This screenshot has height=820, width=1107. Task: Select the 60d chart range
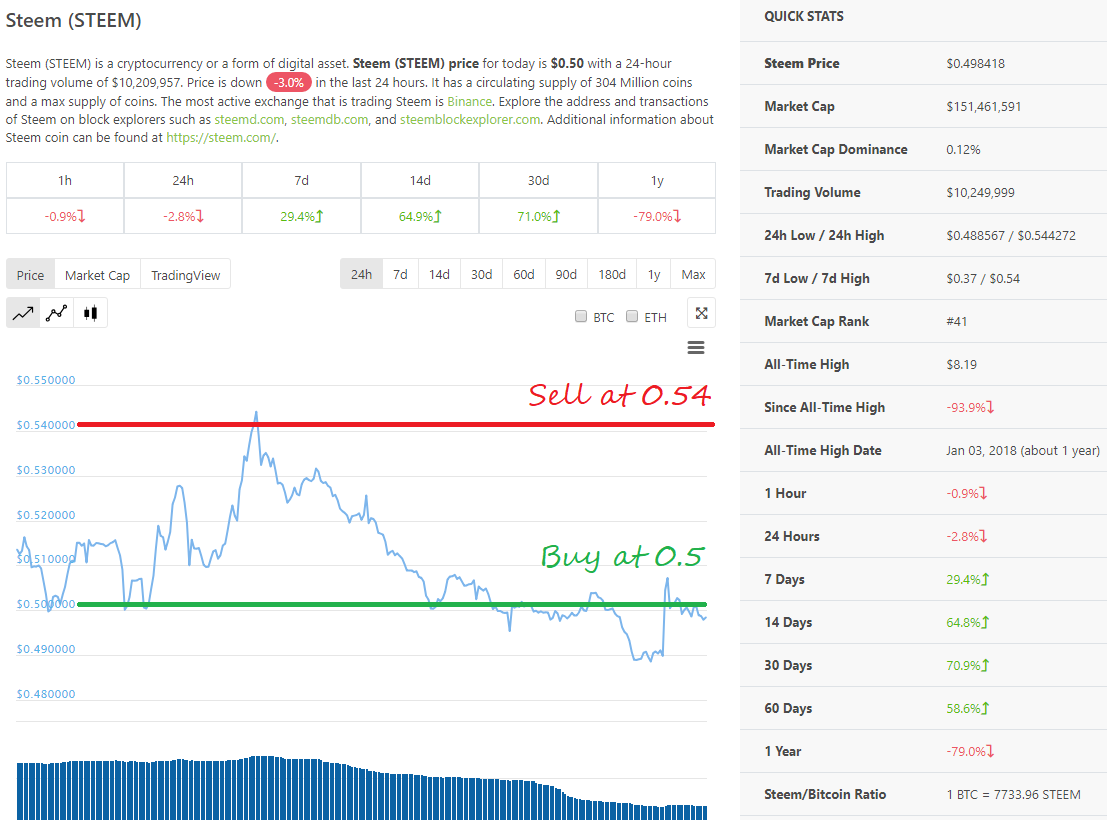[524, 274]
